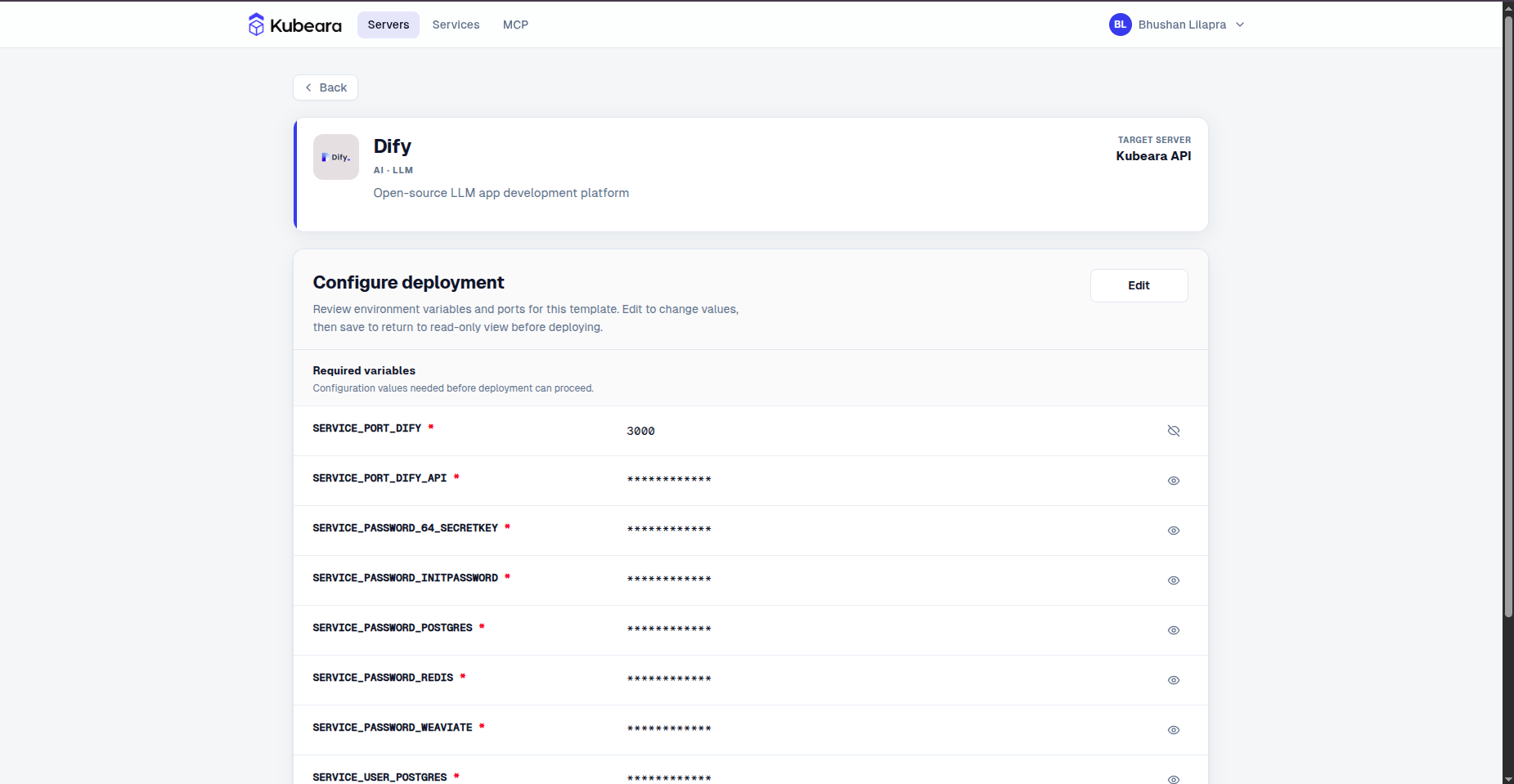Go to the MCP tab
Viewport: 1514px width, 784px height.
click(x=515, y=25)
